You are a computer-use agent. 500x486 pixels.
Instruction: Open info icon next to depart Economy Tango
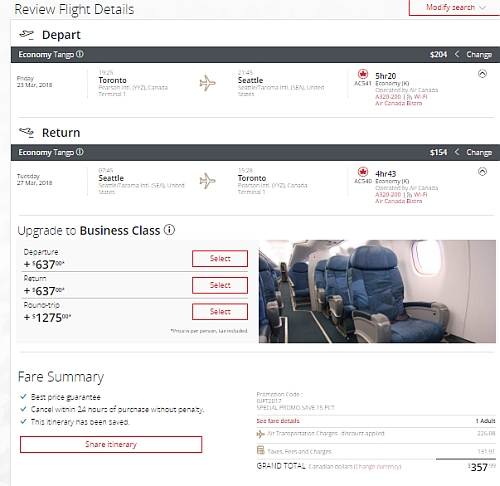pyautogui.click(x=80, y=54)
